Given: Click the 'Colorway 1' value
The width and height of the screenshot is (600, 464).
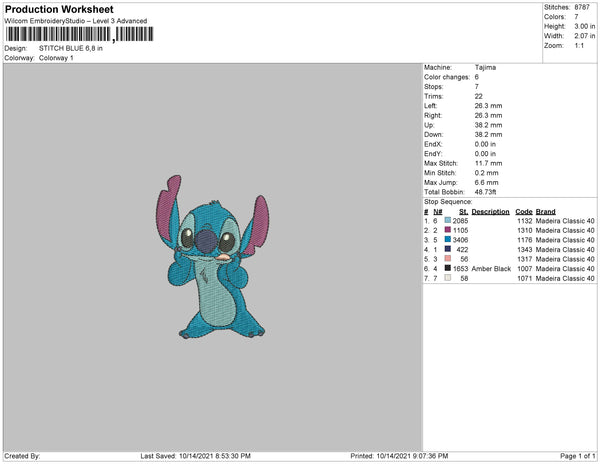Looking at the screenshot, I should (x=56, y=58).
